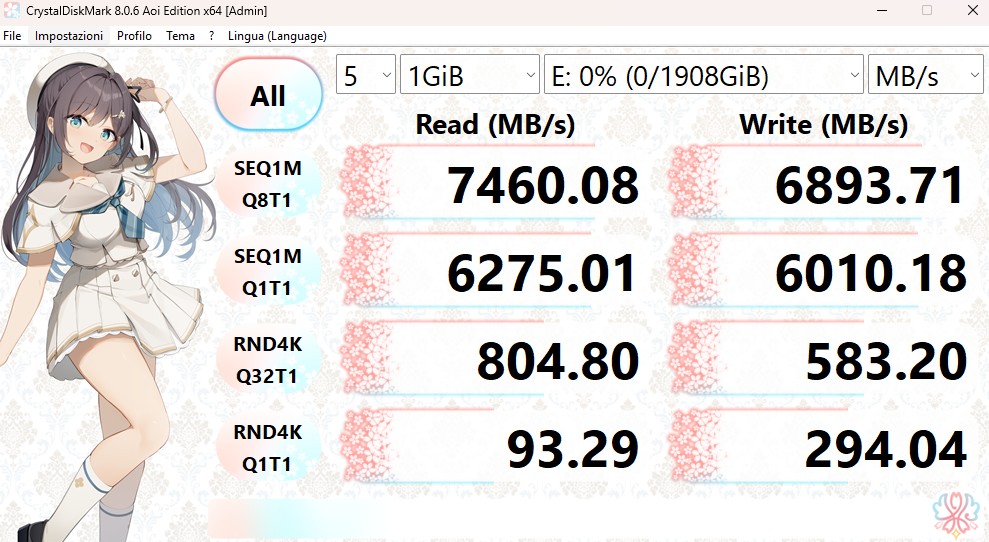Image resolution: width=989 pixels, height=542 pixels.
Task: Expand the MB/s unit dropdown
Action: coord(926,75)
